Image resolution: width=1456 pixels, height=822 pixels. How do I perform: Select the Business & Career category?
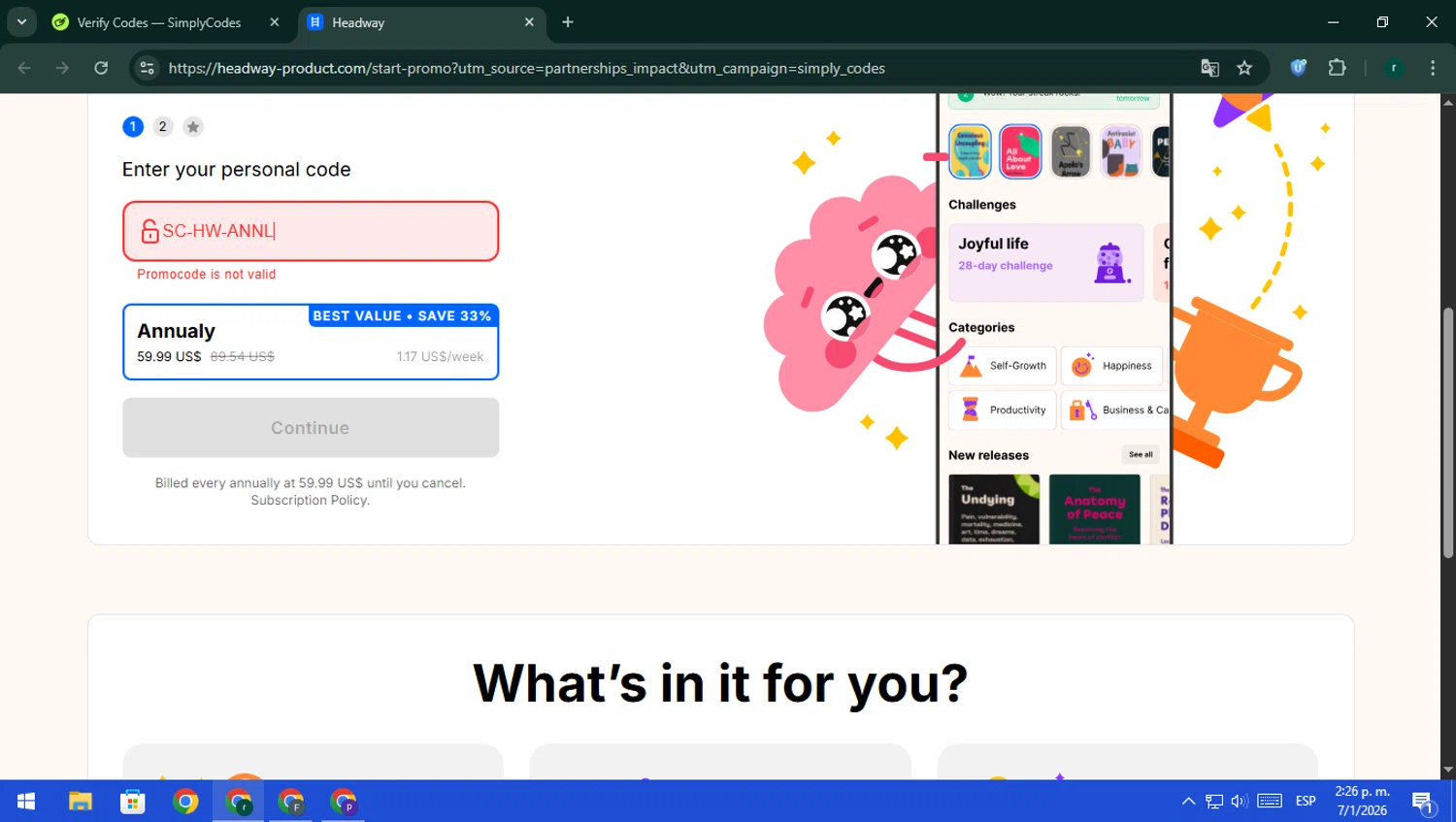click(1115, 411)
